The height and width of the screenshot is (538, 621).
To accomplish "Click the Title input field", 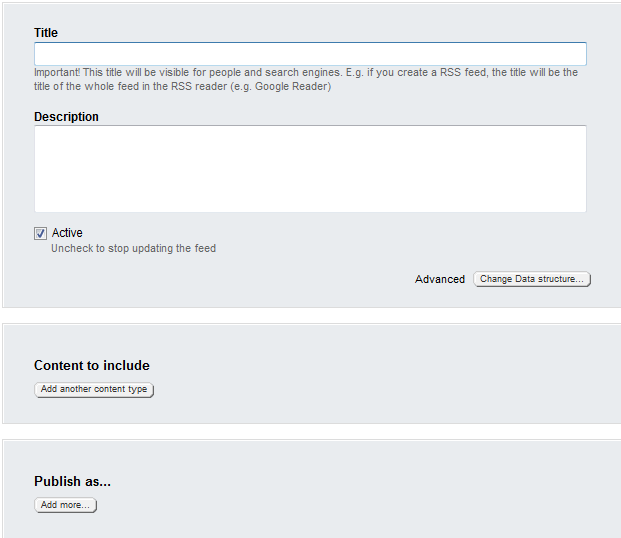I will click(x=310, y=54).
